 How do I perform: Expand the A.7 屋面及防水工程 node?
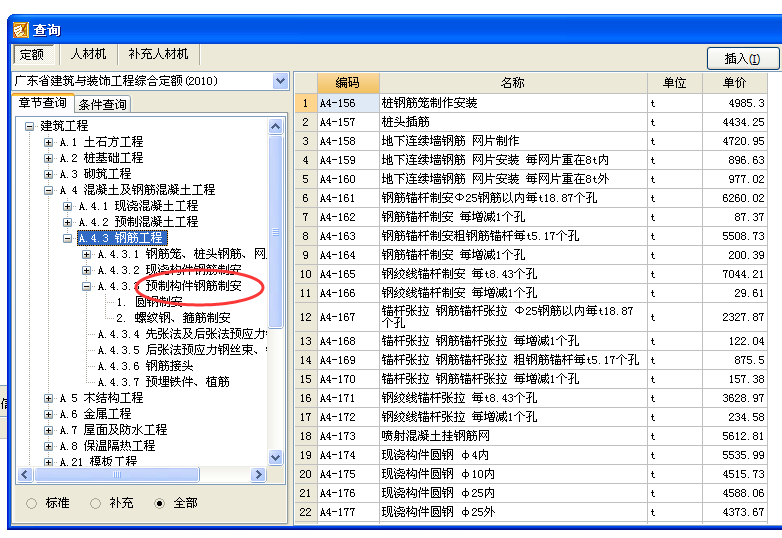(x=48, y=430)
